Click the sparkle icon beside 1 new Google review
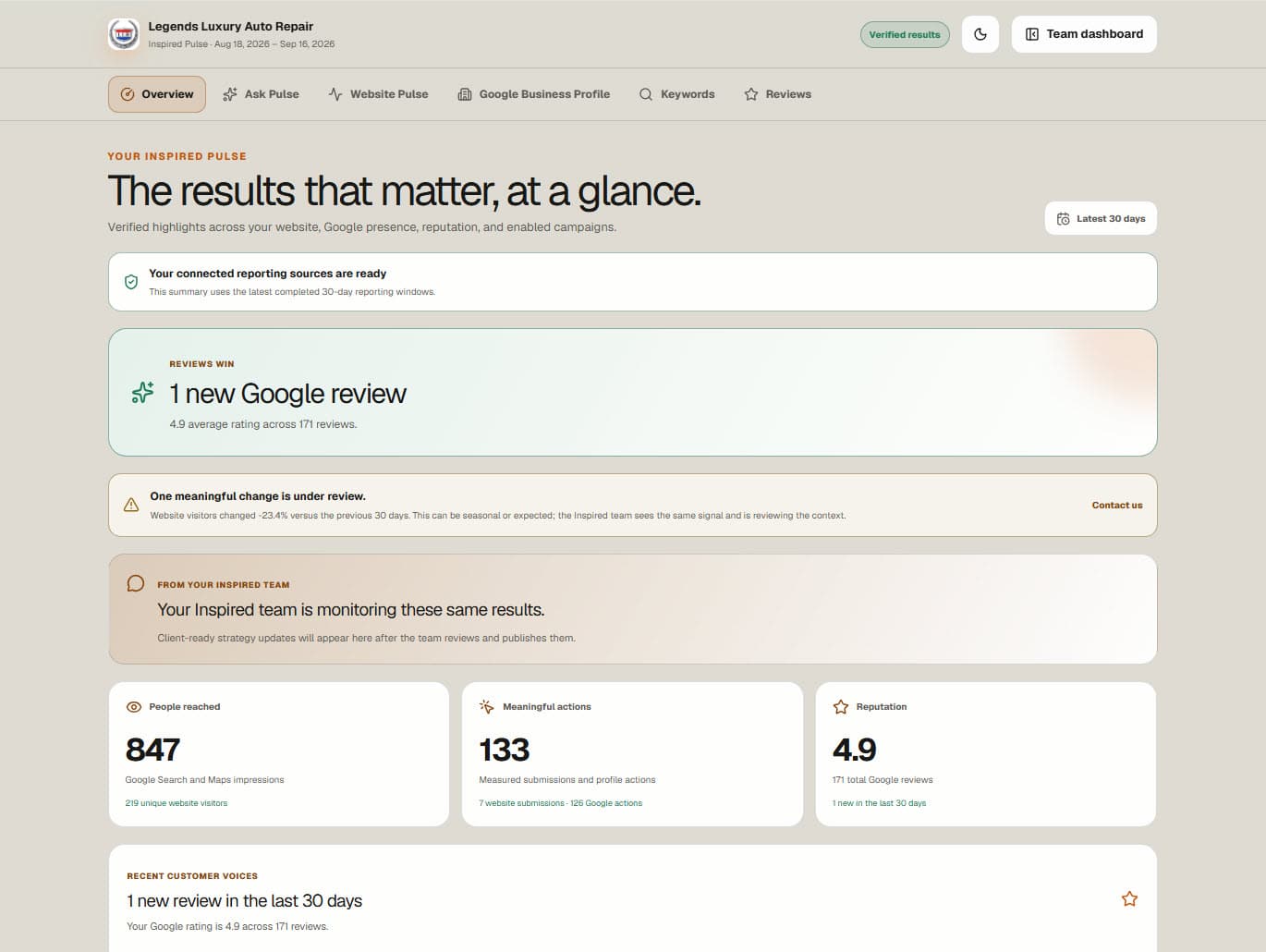Viewport: 1266px width, 952px height. pyautogui.click(x=143, y=393)
